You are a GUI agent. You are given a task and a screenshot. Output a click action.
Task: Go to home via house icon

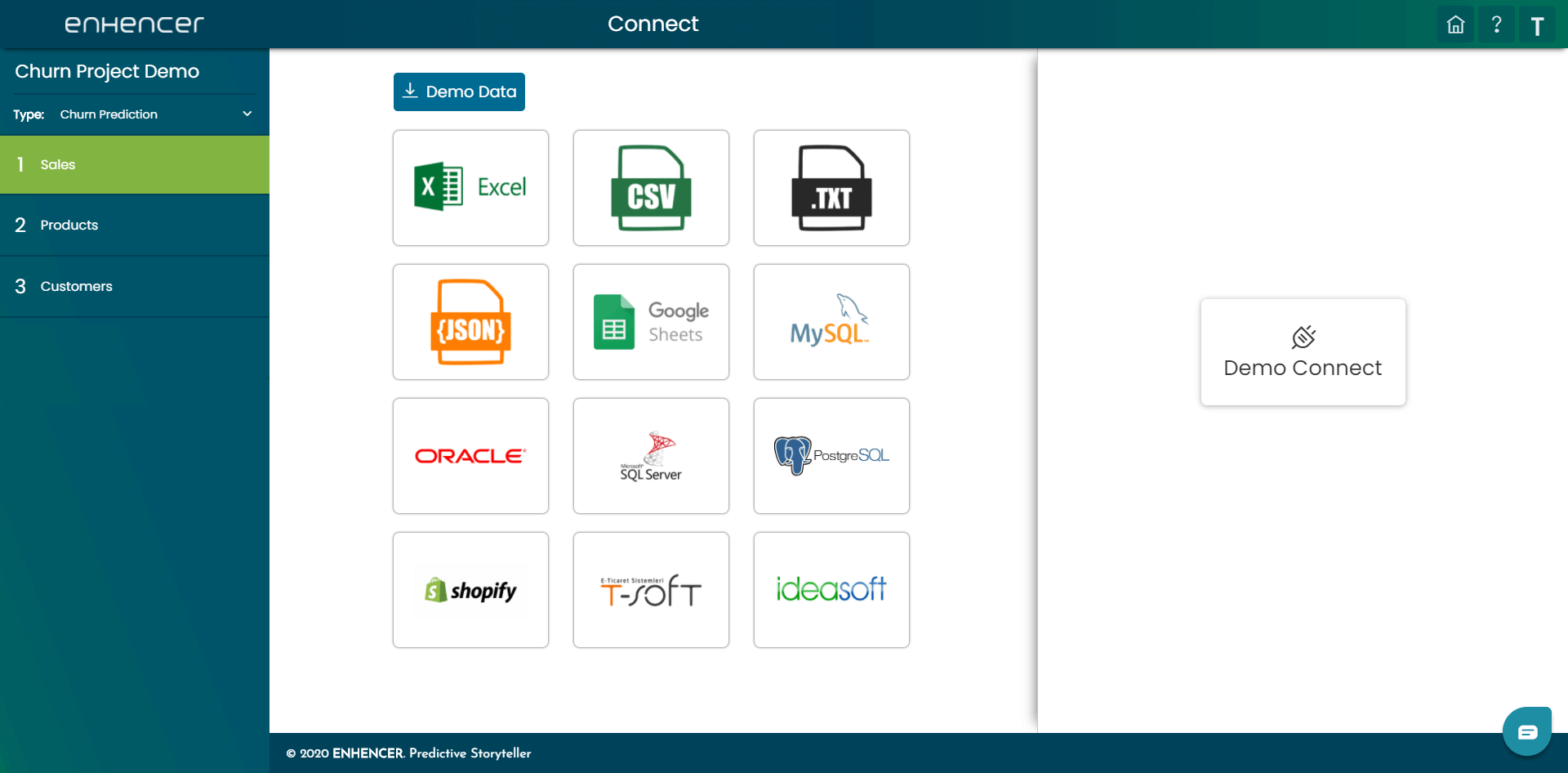[x=1455, y=25]
